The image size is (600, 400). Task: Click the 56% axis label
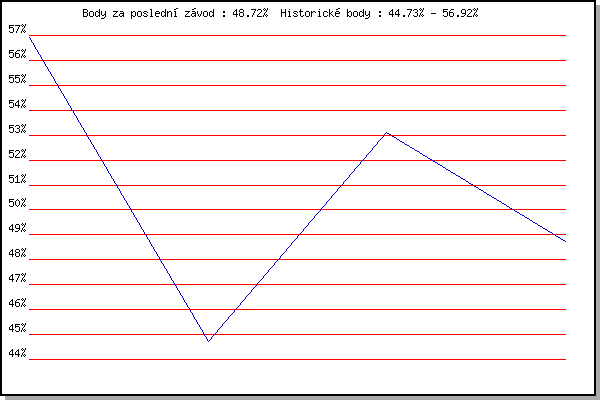[x=17, y=54]
